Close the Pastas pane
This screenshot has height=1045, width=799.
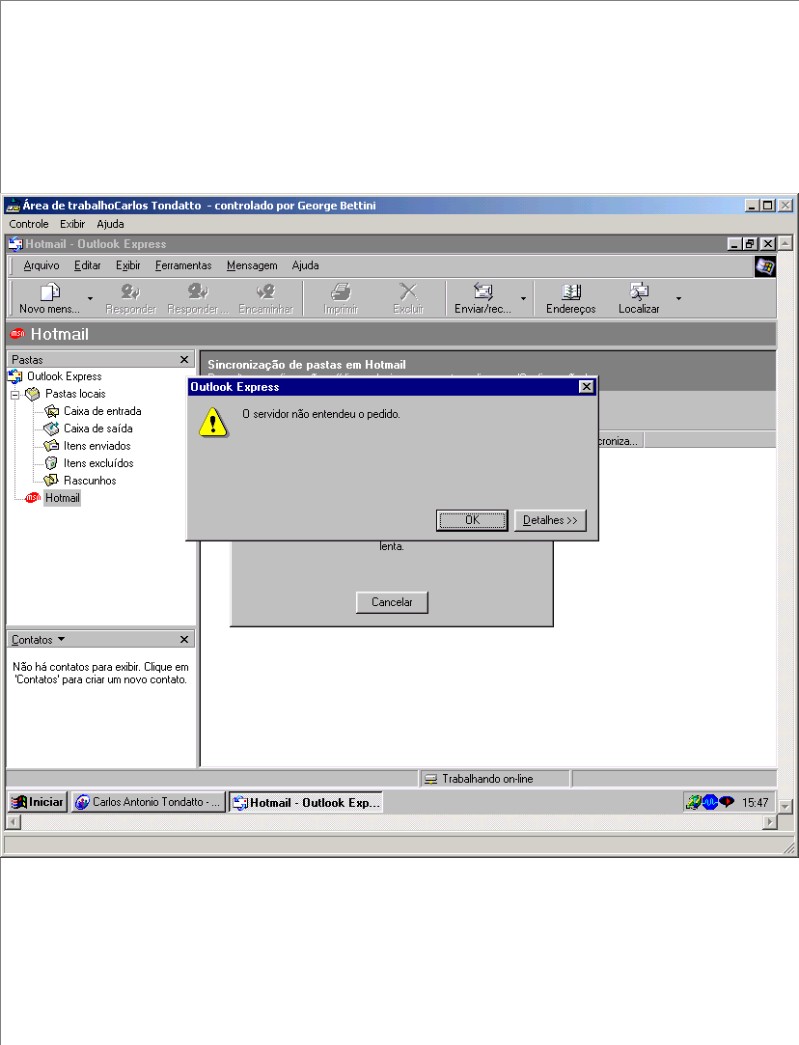point(184,360)
